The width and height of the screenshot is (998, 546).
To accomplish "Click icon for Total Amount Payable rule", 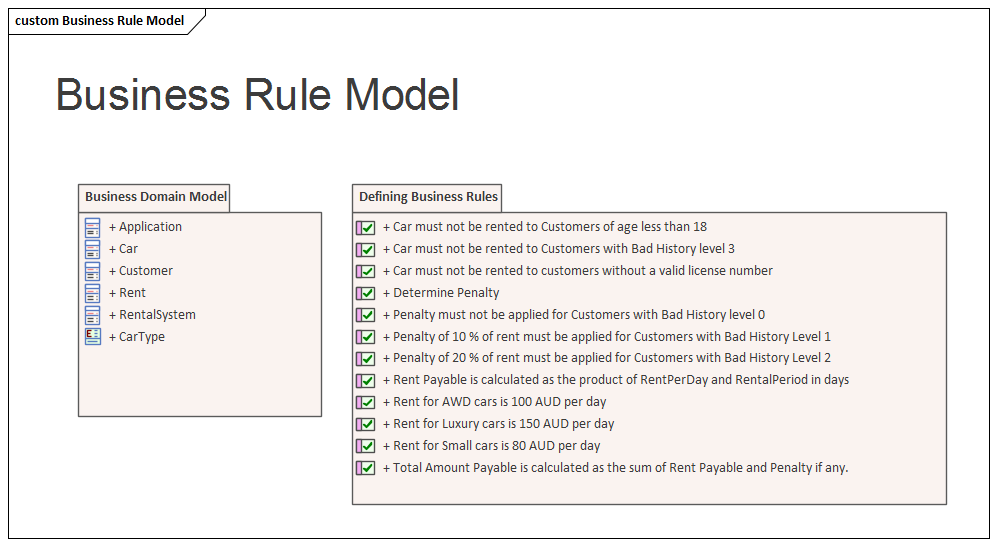I will 366,468.
